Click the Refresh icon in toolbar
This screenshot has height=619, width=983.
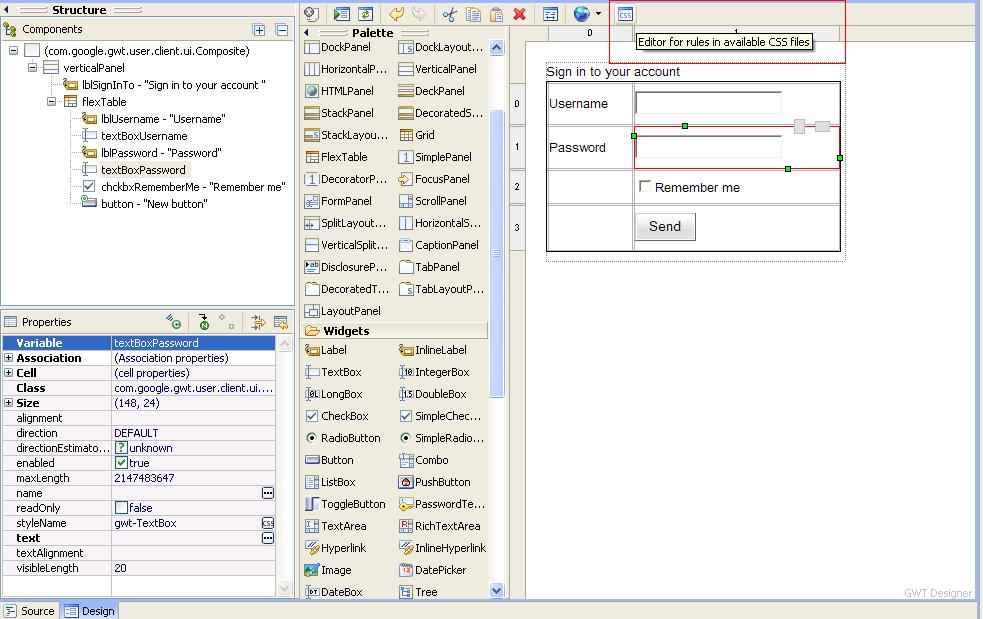point(365,14)
